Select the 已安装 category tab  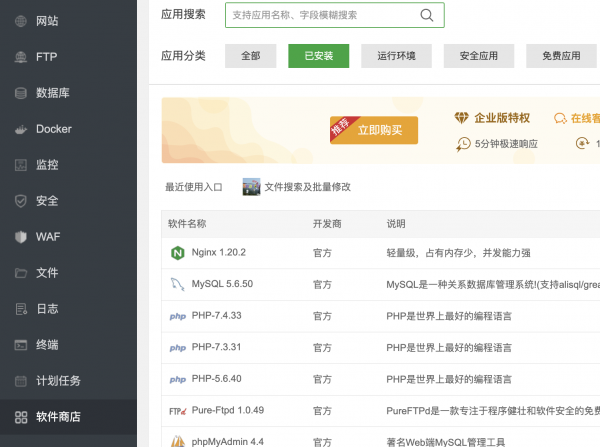coord(318,56)
